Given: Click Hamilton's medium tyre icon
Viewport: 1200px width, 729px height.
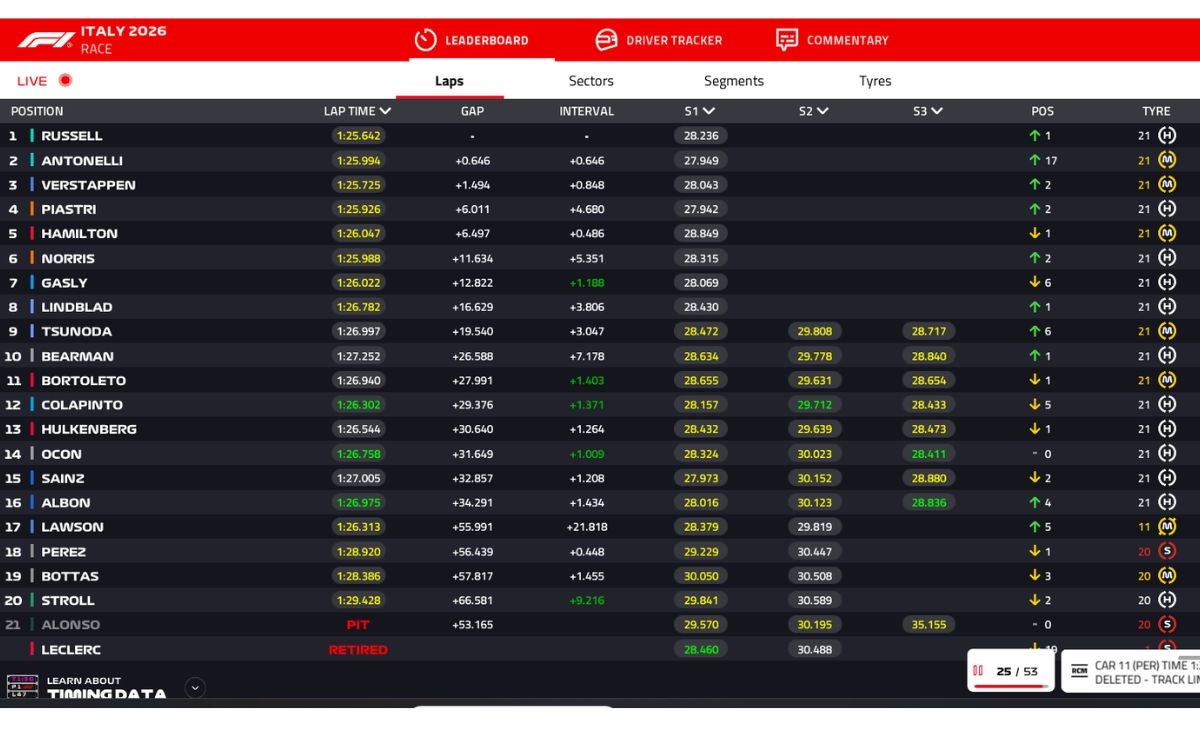Looking at the screenshot, I should (1167, 234).
